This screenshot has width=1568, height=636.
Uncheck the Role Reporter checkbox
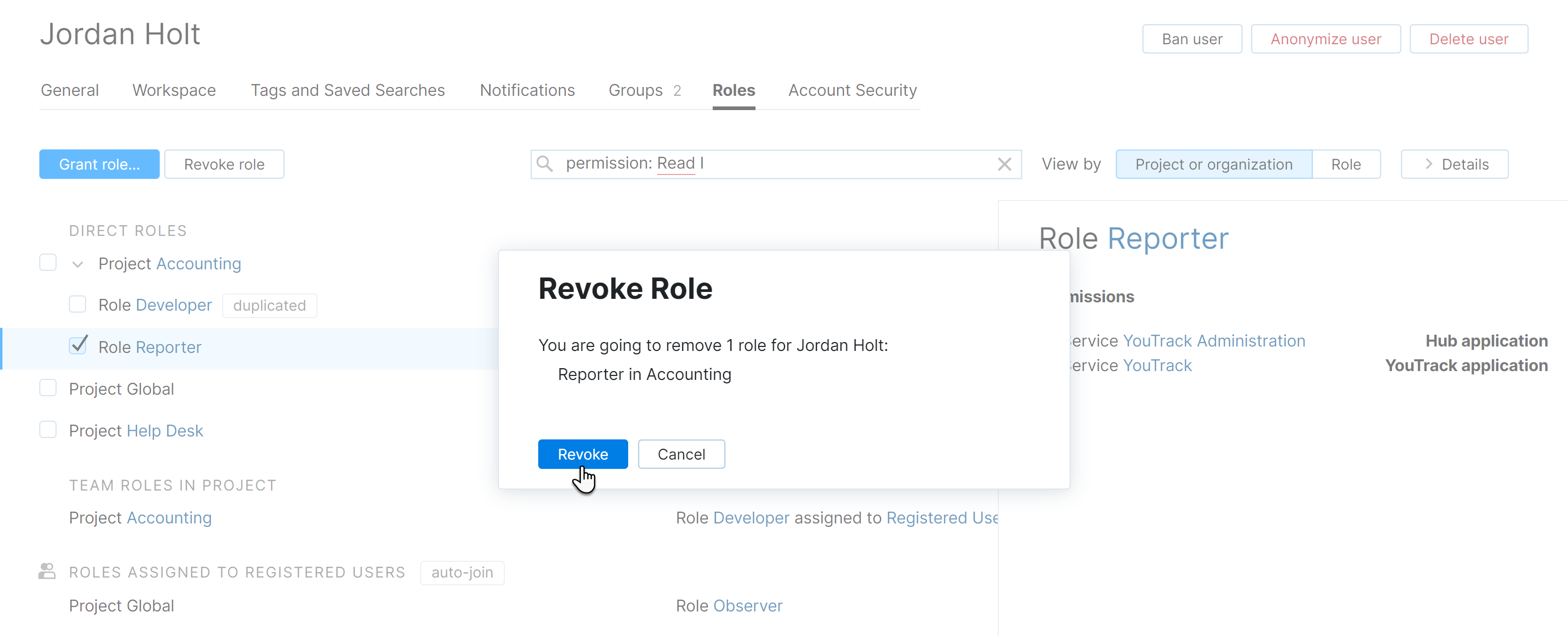coord(77,346)
